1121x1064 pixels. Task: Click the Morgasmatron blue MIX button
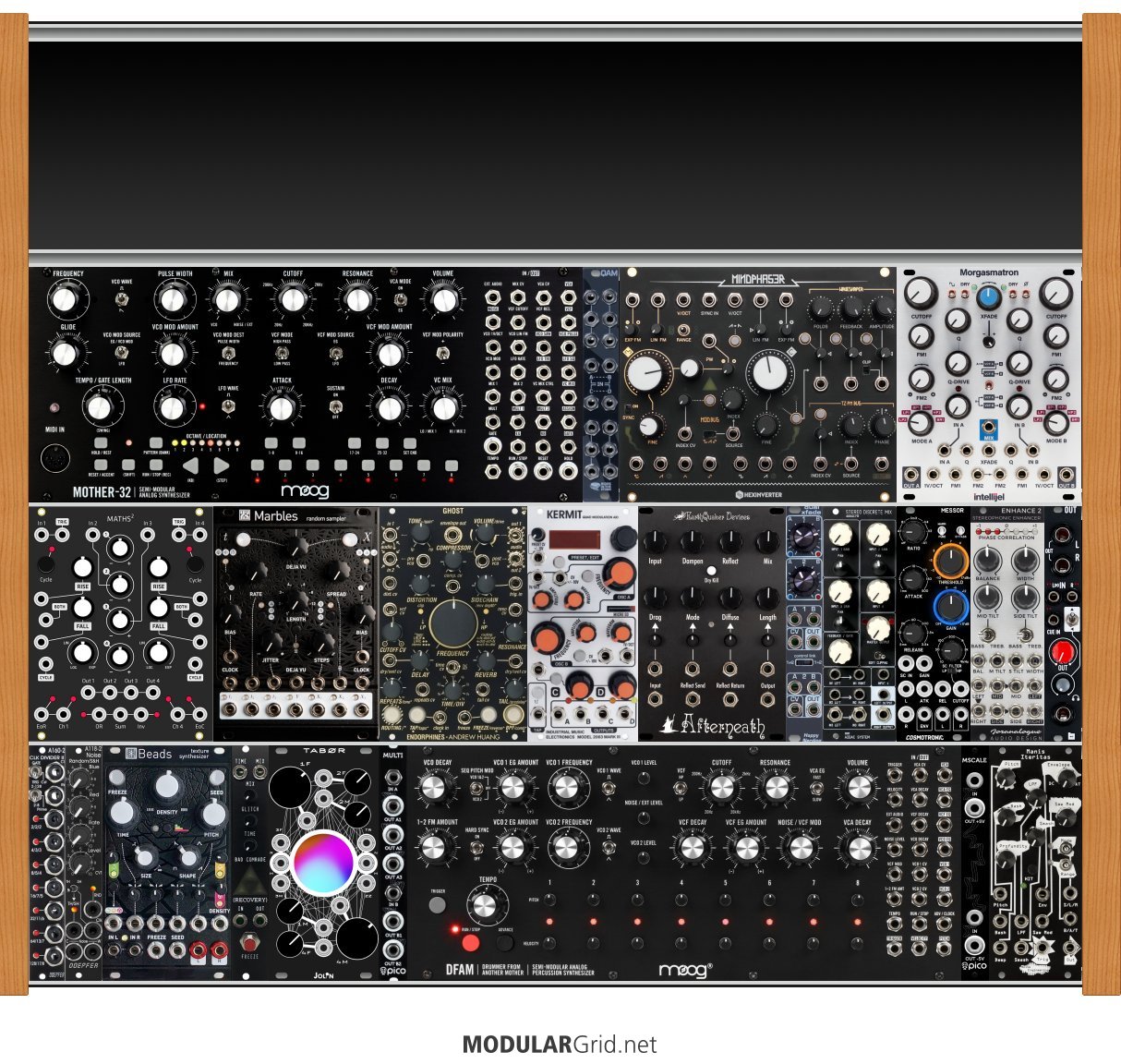(989, 428)
